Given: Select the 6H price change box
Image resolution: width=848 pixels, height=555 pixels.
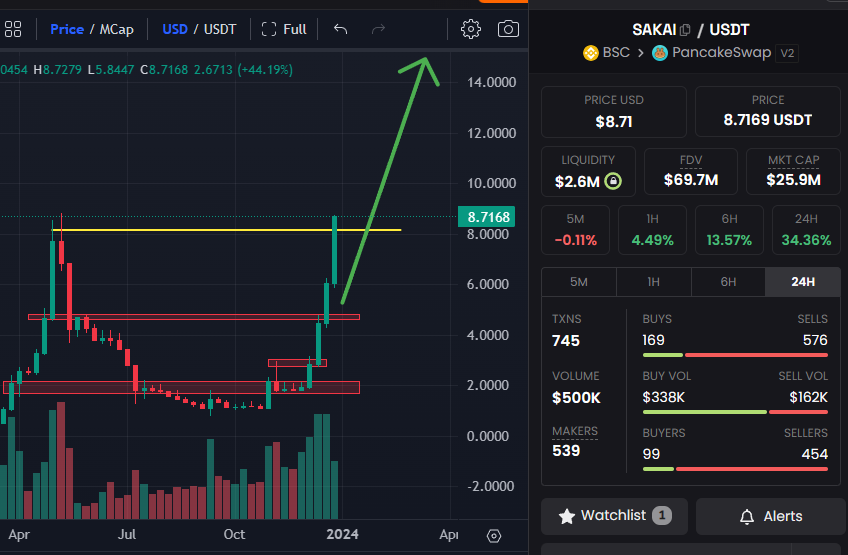Looking at the screenshot, I should (729, 230).
